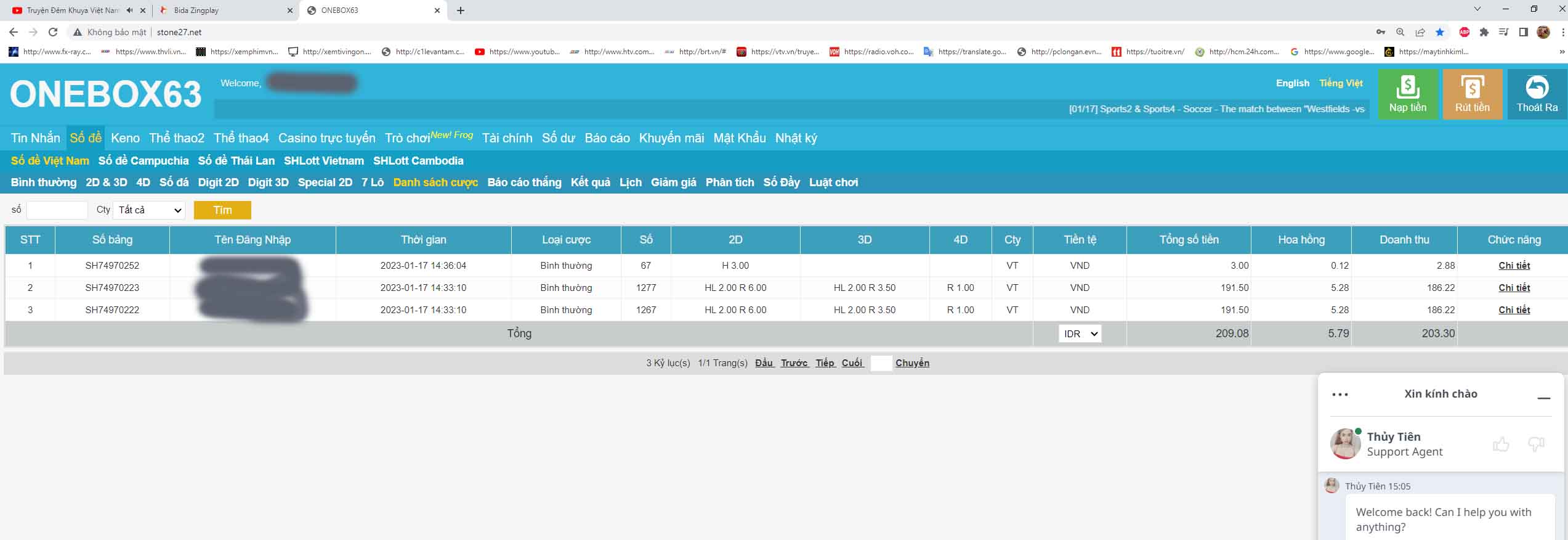Bookmark page with the star icon

click(x=1439, y=32)
